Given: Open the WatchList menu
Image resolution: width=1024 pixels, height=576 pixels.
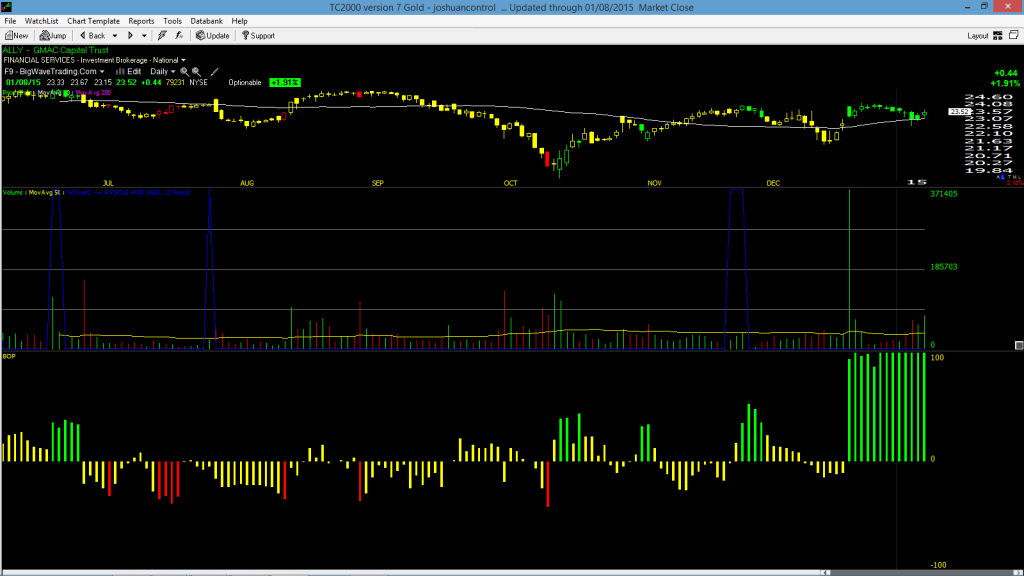Looking at the screenshot, I should tap(41, 21).
